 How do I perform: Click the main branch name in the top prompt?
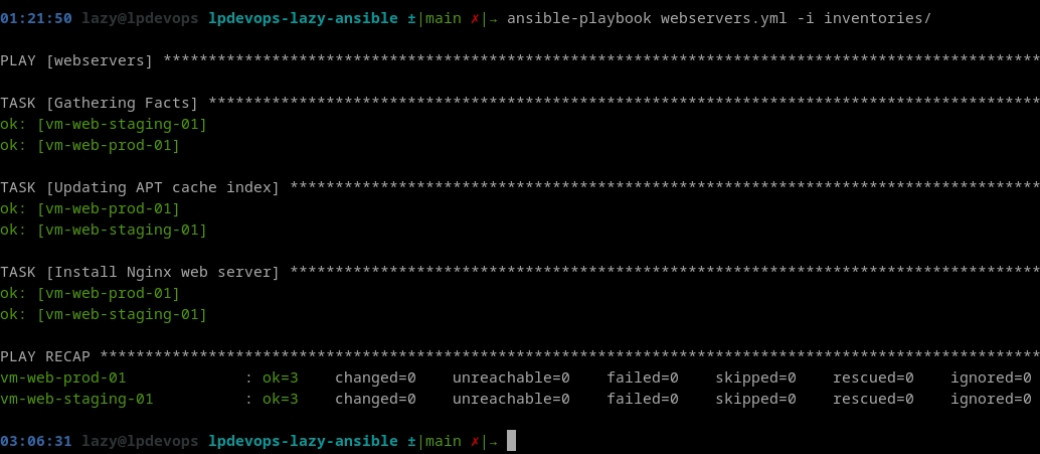(x=443, y=19)
